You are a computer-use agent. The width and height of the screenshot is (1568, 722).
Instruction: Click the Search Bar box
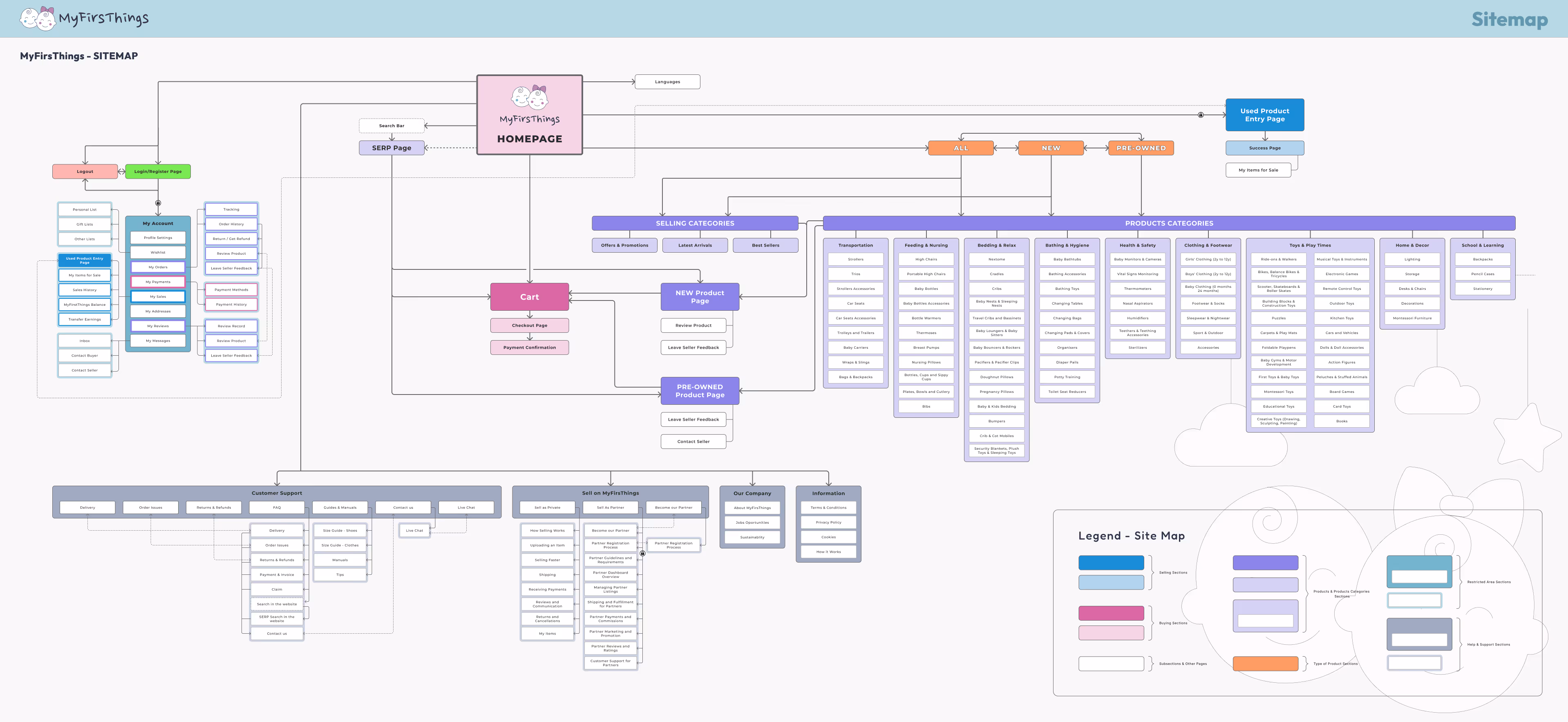point(391,126)
